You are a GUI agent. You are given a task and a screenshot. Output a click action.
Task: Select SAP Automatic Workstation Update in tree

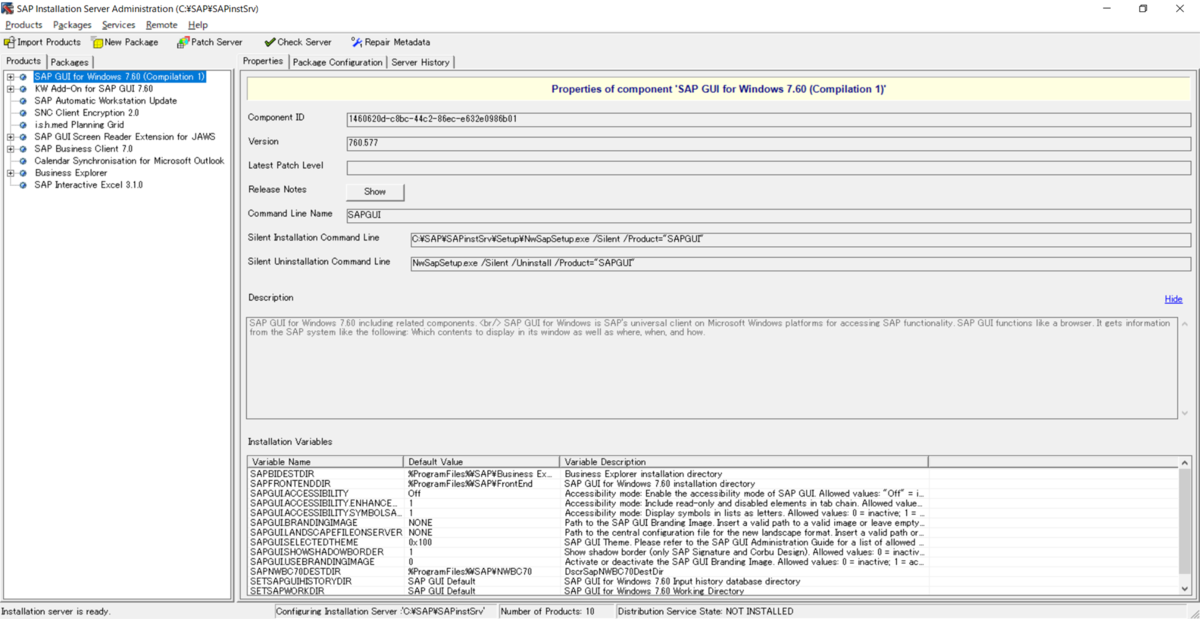click(x=105, y=101)
